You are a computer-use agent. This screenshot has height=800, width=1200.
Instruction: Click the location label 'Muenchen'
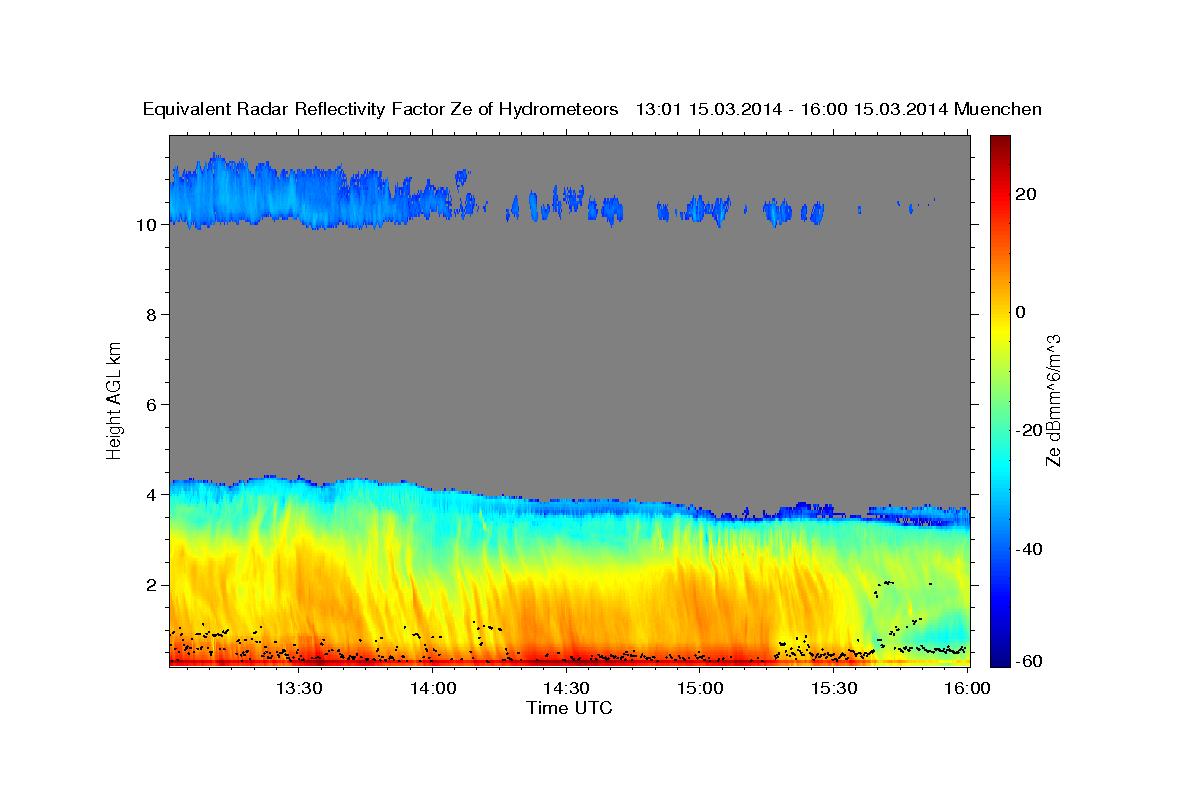pos(999,110)
